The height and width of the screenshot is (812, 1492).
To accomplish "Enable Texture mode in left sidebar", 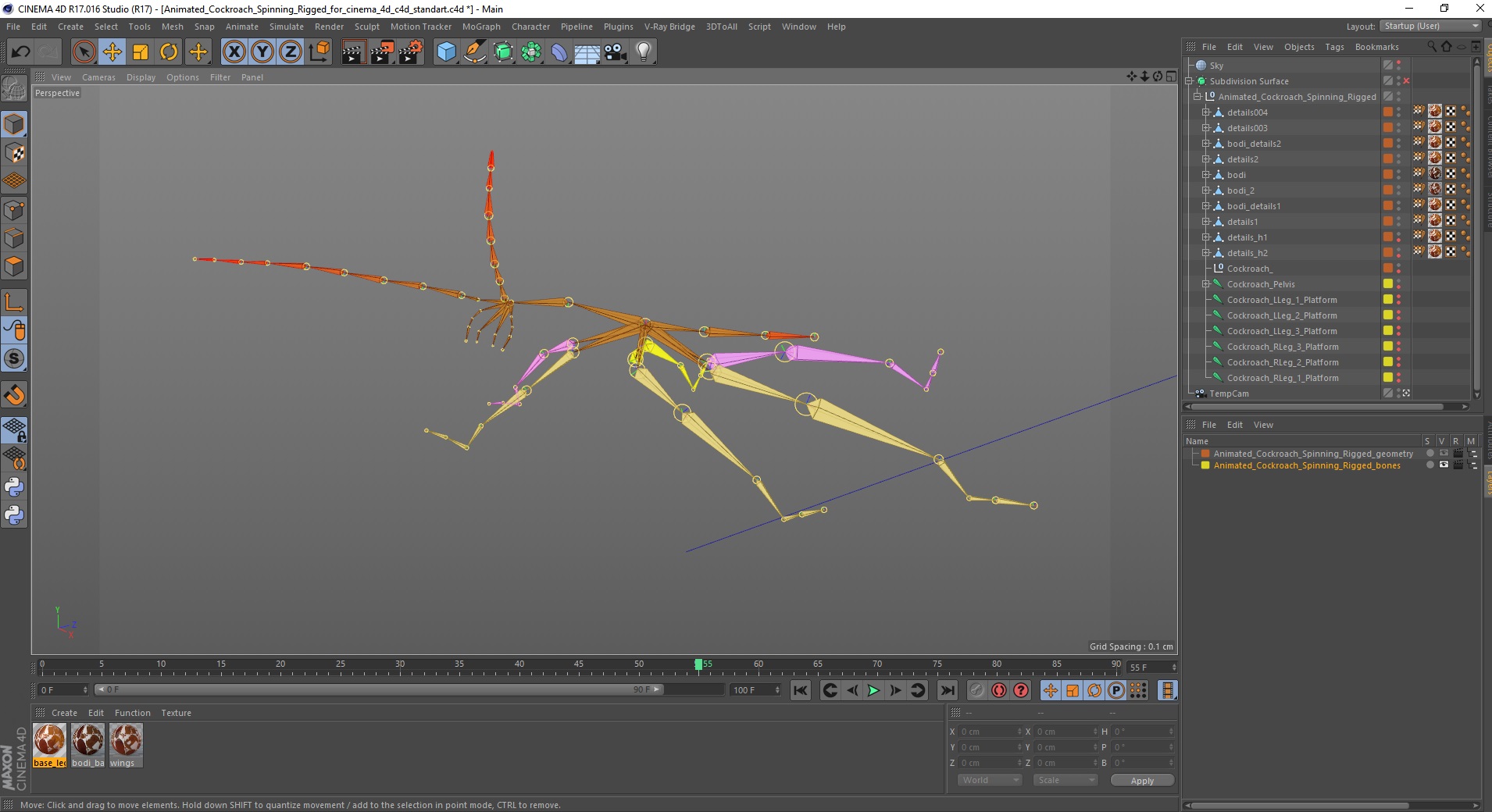I will click(x=14, y=152).
